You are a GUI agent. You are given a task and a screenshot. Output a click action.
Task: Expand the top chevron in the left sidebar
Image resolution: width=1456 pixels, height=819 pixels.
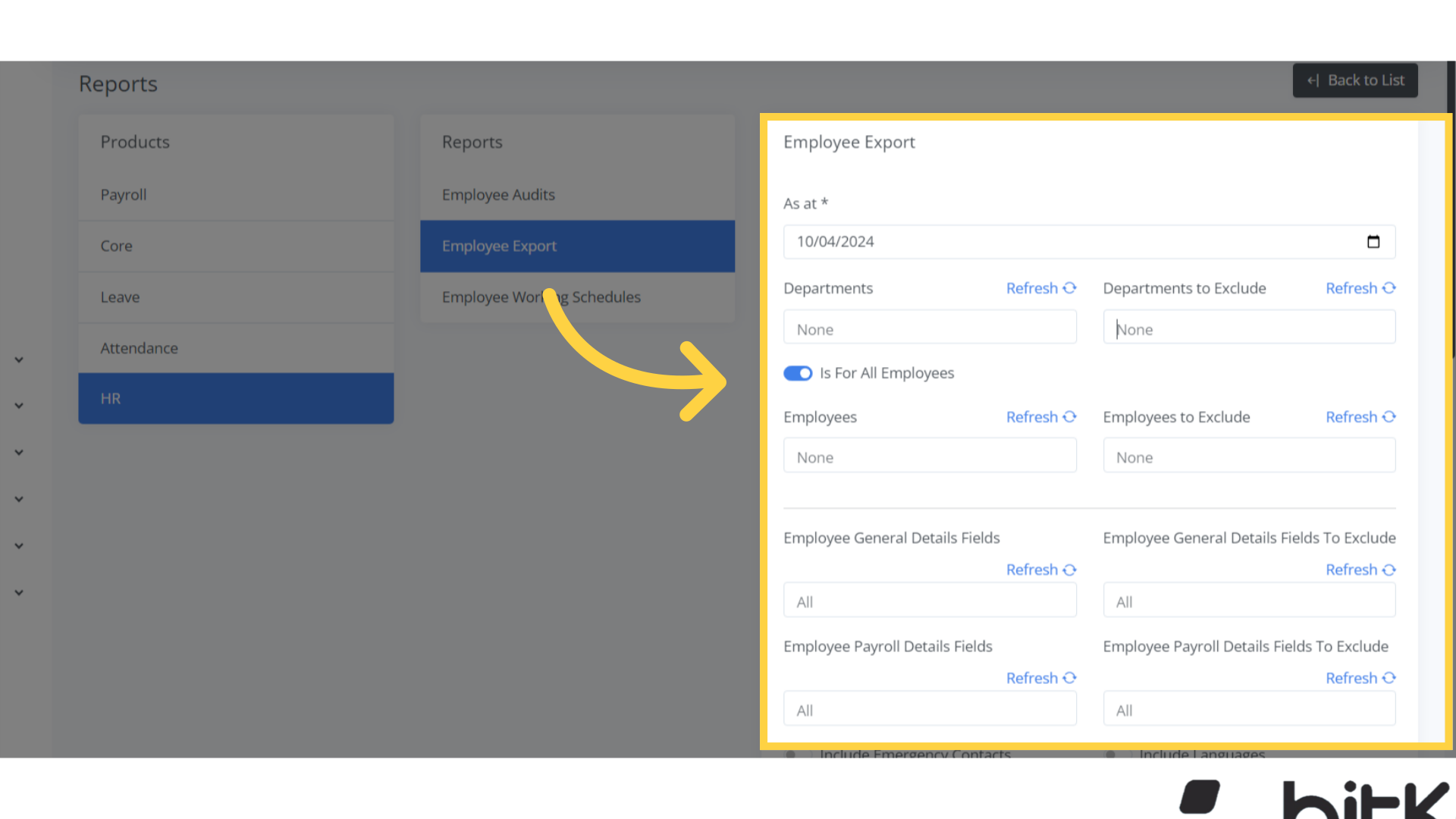(x=18, y=359)
